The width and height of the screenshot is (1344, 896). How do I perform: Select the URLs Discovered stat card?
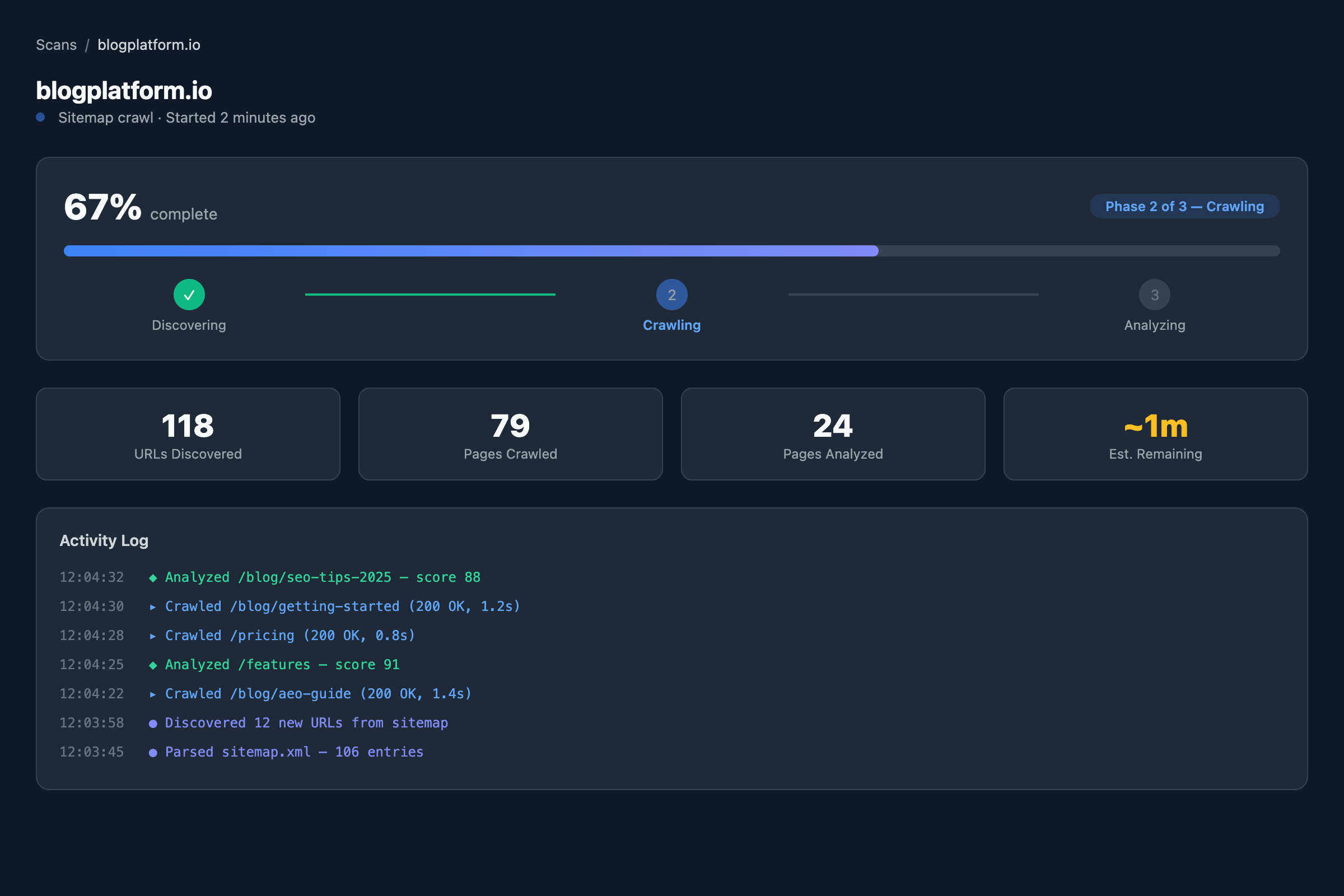pyautogui.click(x=188, y=433)
